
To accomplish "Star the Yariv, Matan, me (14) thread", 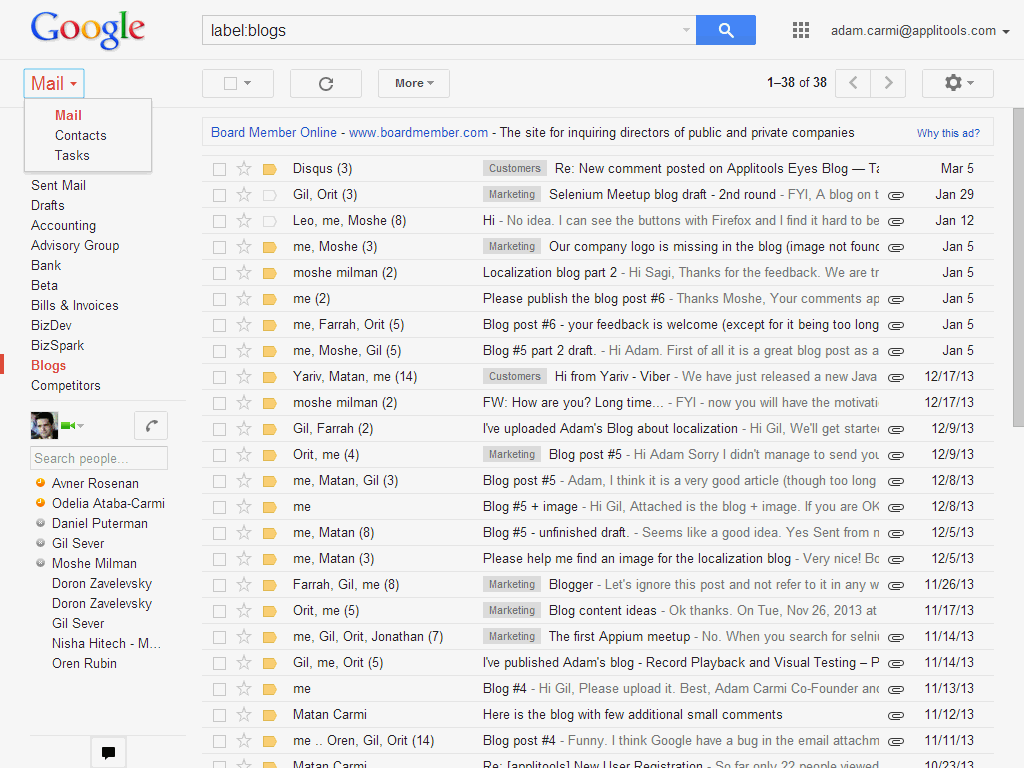I will pos(244,377).
